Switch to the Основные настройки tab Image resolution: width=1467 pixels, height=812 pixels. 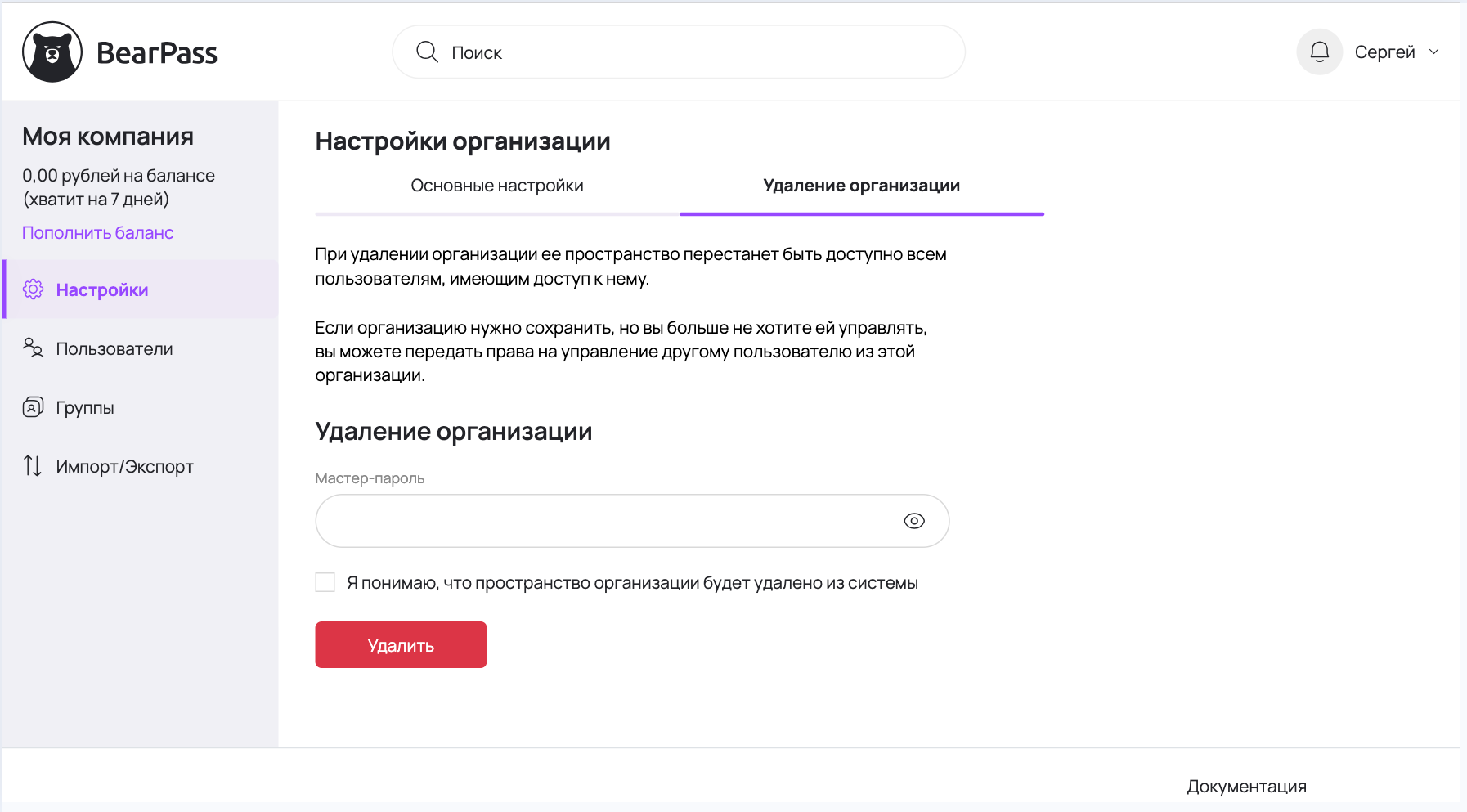[x=496, y=186]
